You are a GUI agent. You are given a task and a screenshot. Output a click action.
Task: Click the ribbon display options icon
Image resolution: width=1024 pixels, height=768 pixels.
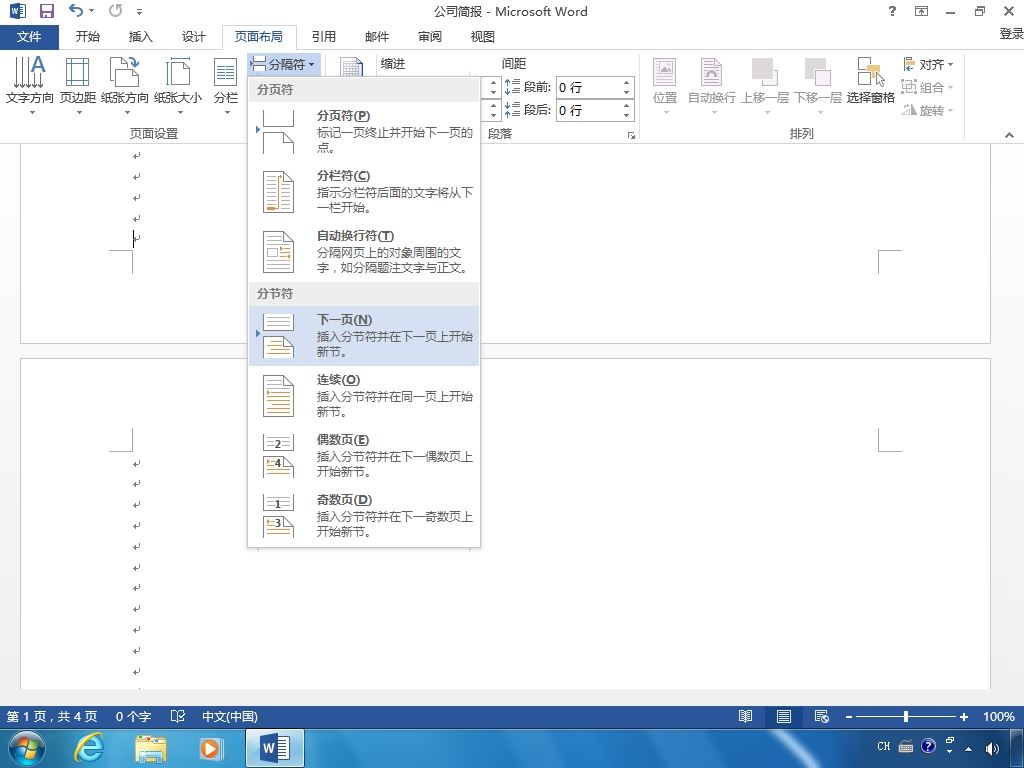tap(921, 11)
